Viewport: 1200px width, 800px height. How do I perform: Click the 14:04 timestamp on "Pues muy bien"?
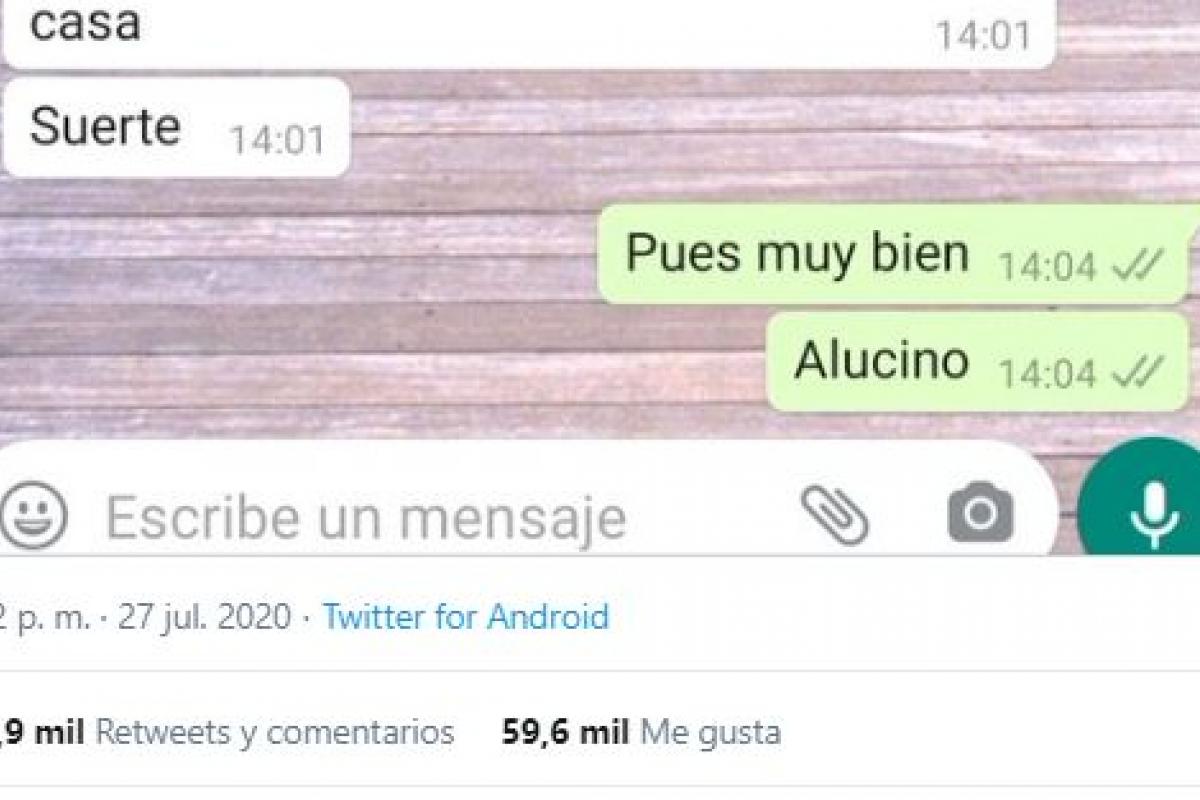click(1048, 266)
